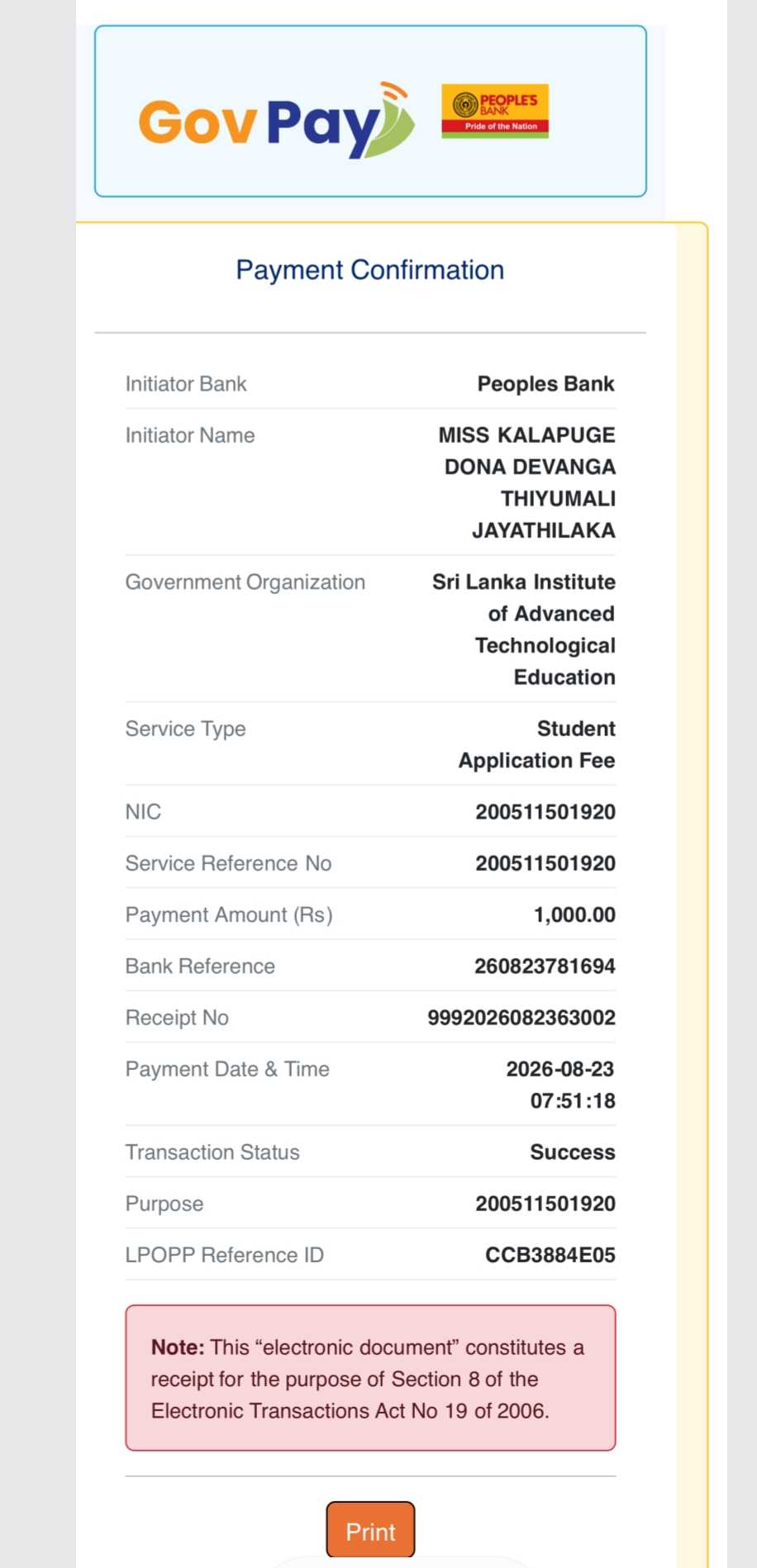The height and width of the screenshot is (1568, 757).
Task: Select the Initiator Bank label
Action: 186,384
